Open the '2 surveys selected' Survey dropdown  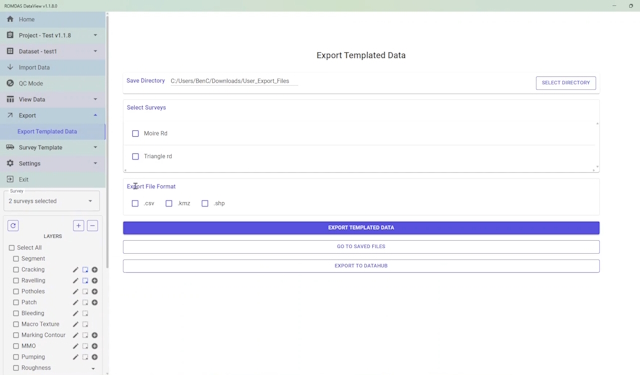[x=51, y=201]
